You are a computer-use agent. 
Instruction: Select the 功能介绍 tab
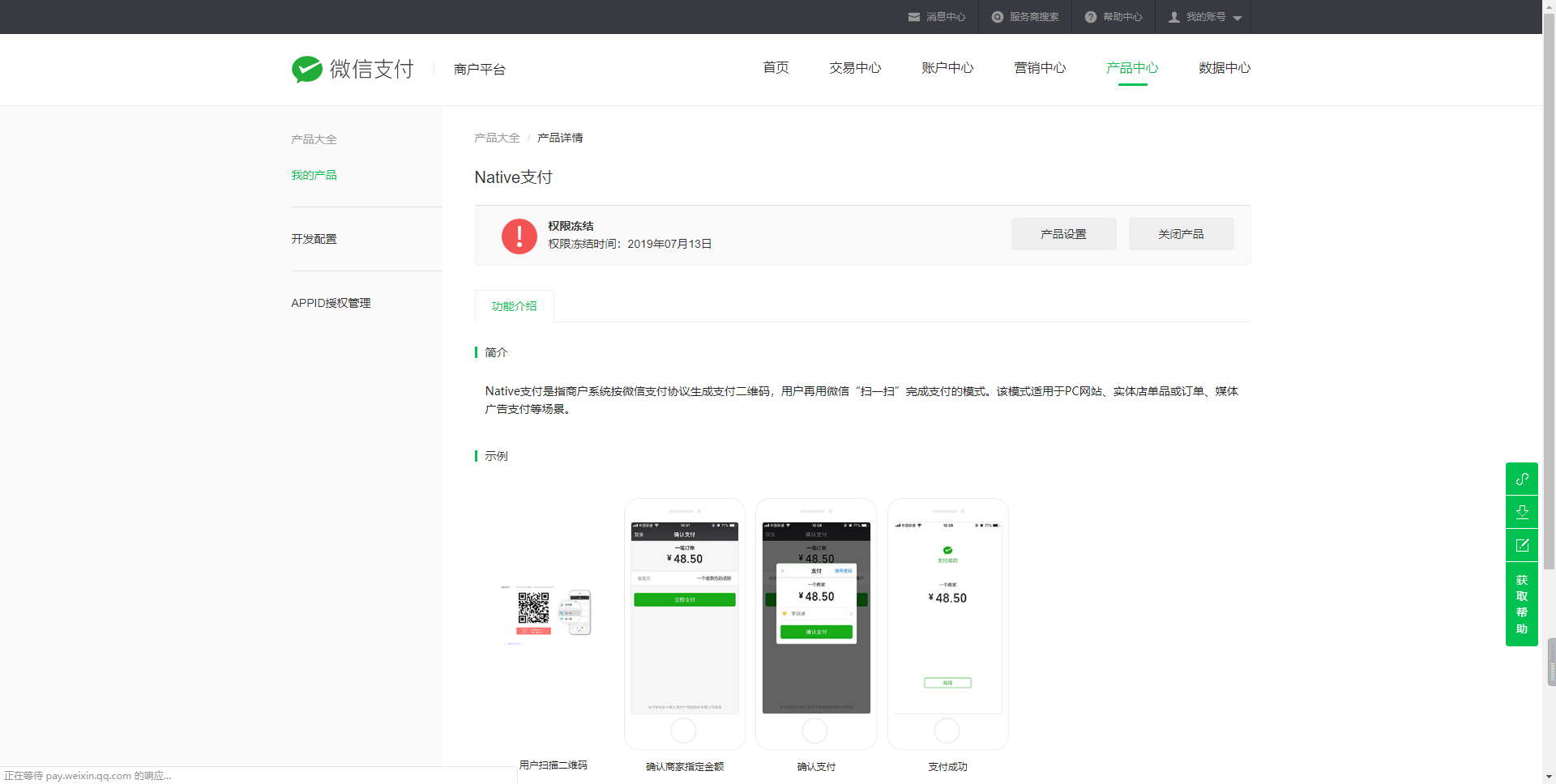[x=515, y=306]
